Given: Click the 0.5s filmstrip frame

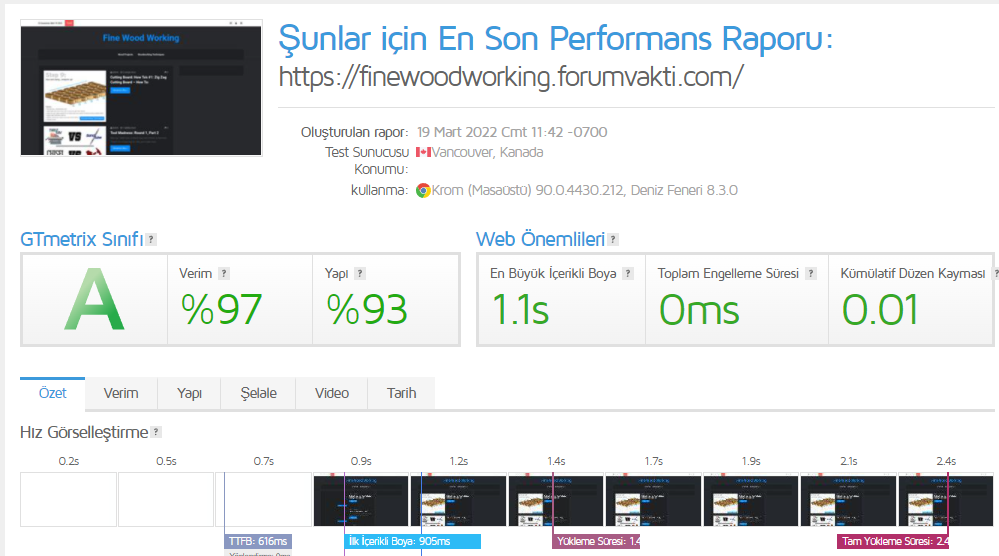Looking at the screenshot, I should click(x=166, y=499).
